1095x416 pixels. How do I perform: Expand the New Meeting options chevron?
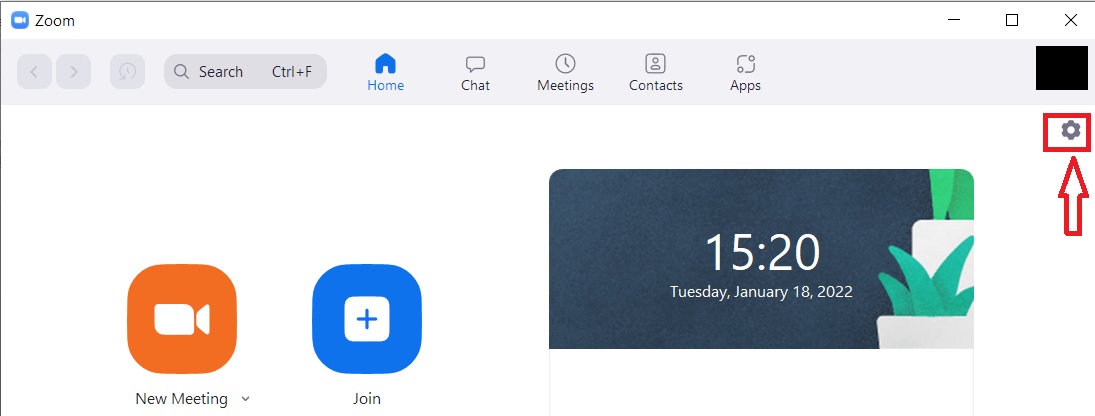[x=246, y=399]
